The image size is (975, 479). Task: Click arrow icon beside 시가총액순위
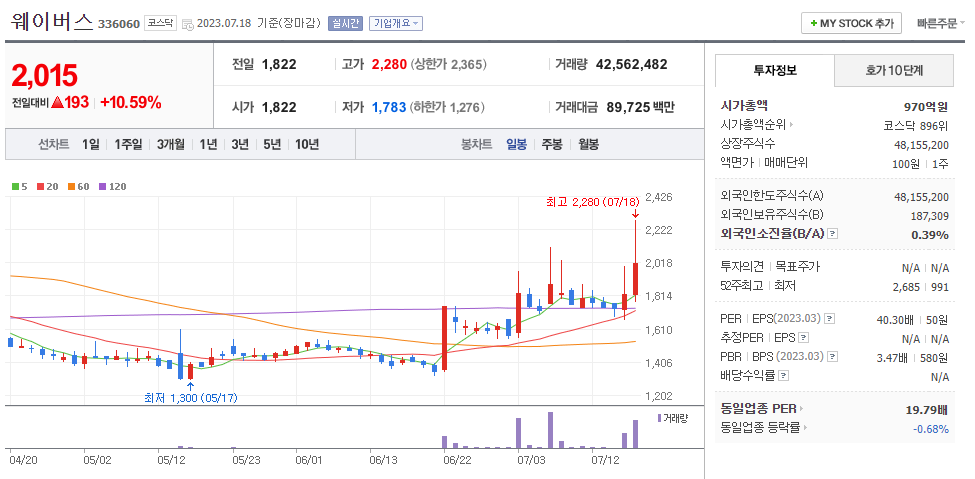[x=792, y=125]
